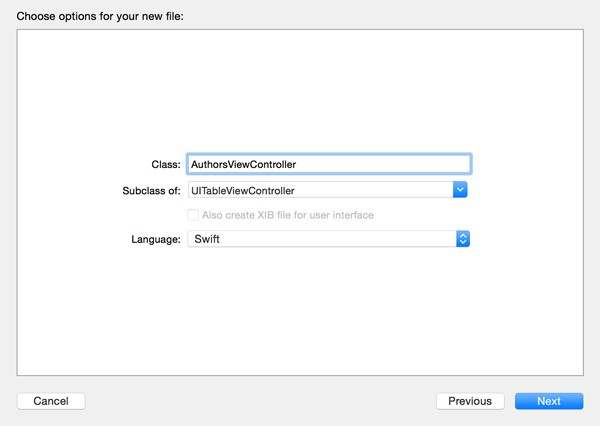Image resolution: width=600 pixels, height=426 pixels.
Task: Click the 'Choose options for your new file:' heading
Action: coord(100,16)
